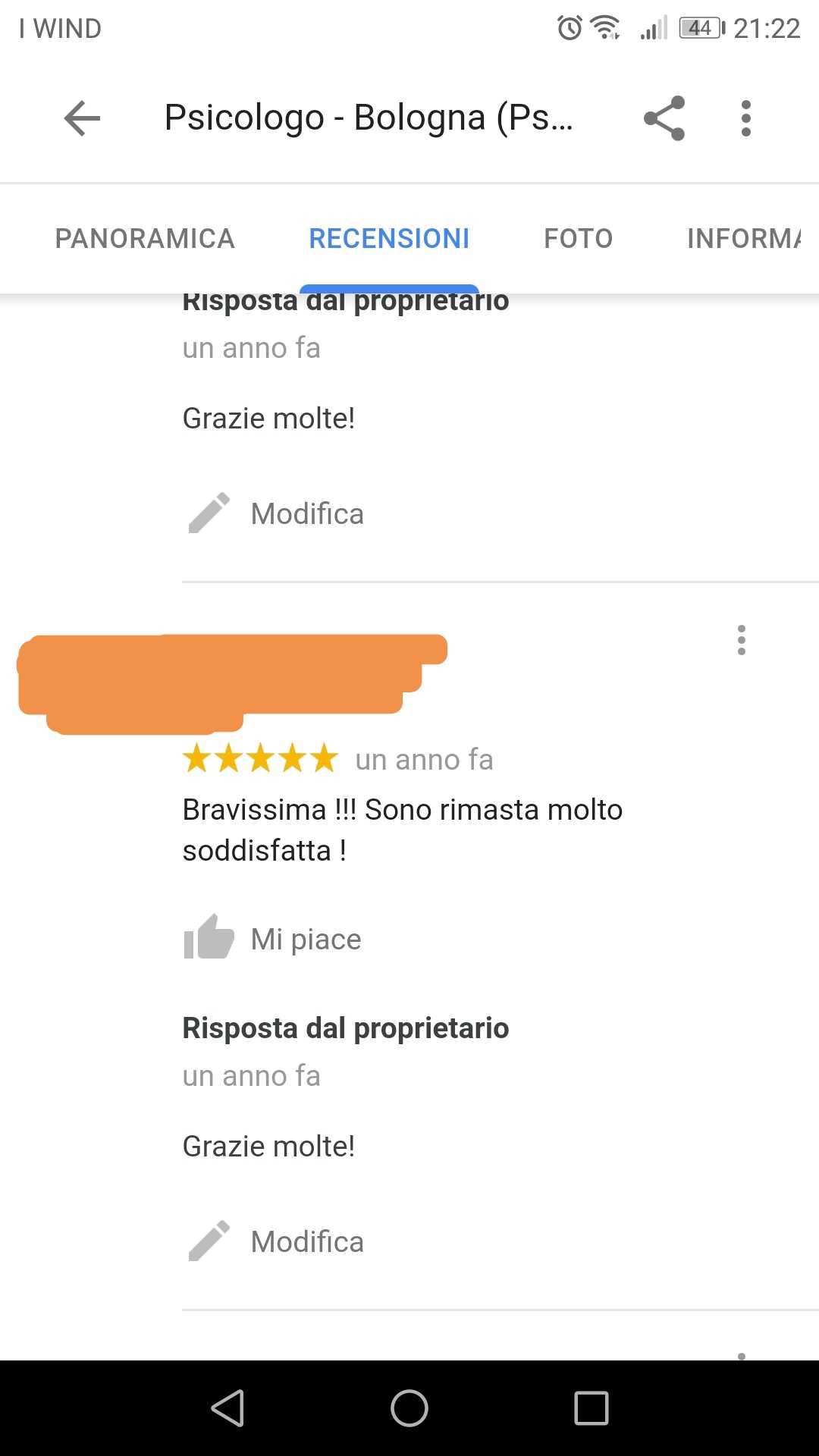
Task: Open review options three-dot menu
Action: tap(742, 640)
